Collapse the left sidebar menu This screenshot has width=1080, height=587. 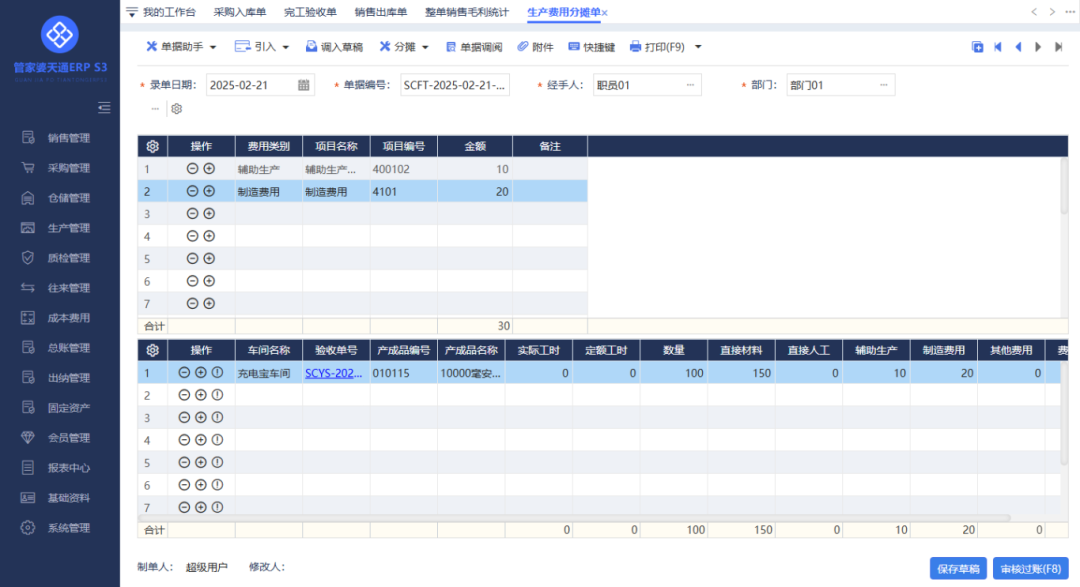[104, 107]
